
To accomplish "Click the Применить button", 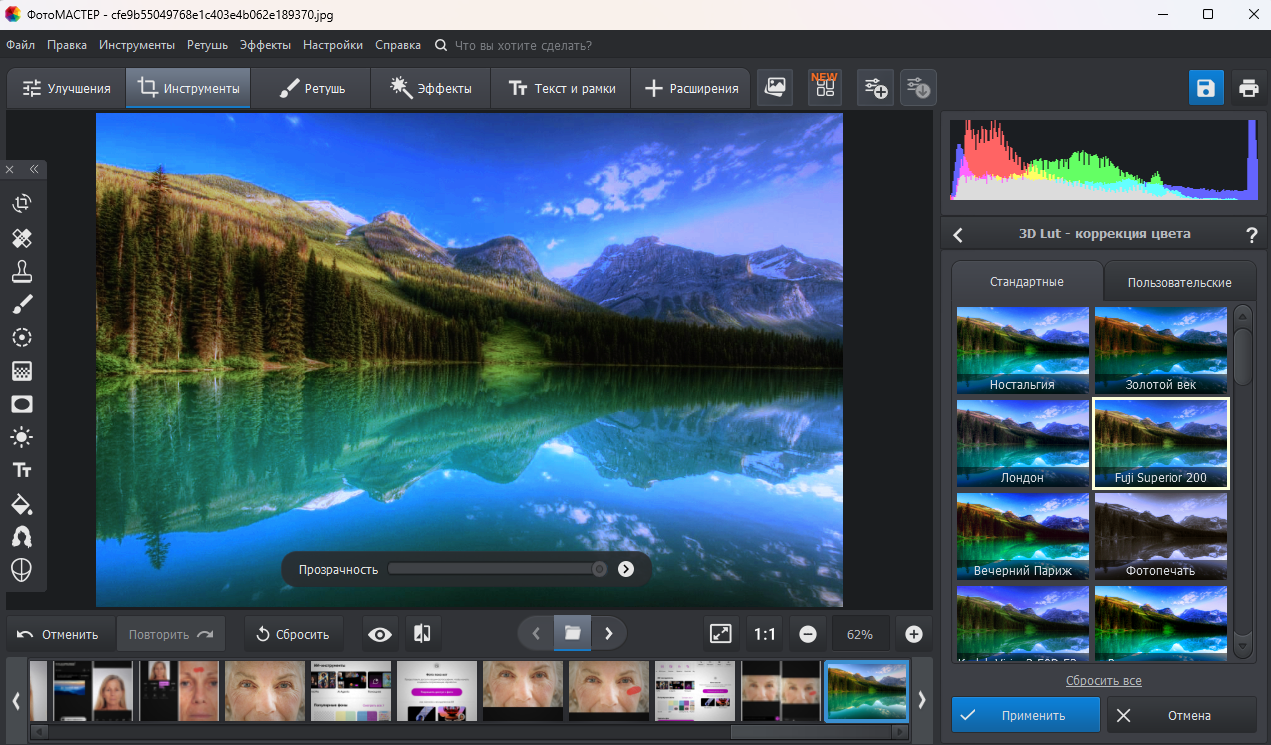I will tap(1026, 715).
